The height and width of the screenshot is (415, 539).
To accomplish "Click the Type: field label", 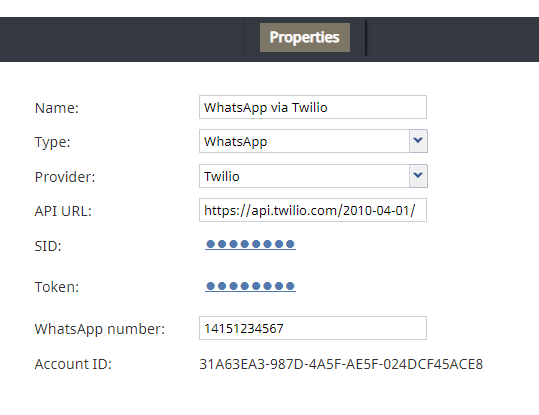I will 52,142.
